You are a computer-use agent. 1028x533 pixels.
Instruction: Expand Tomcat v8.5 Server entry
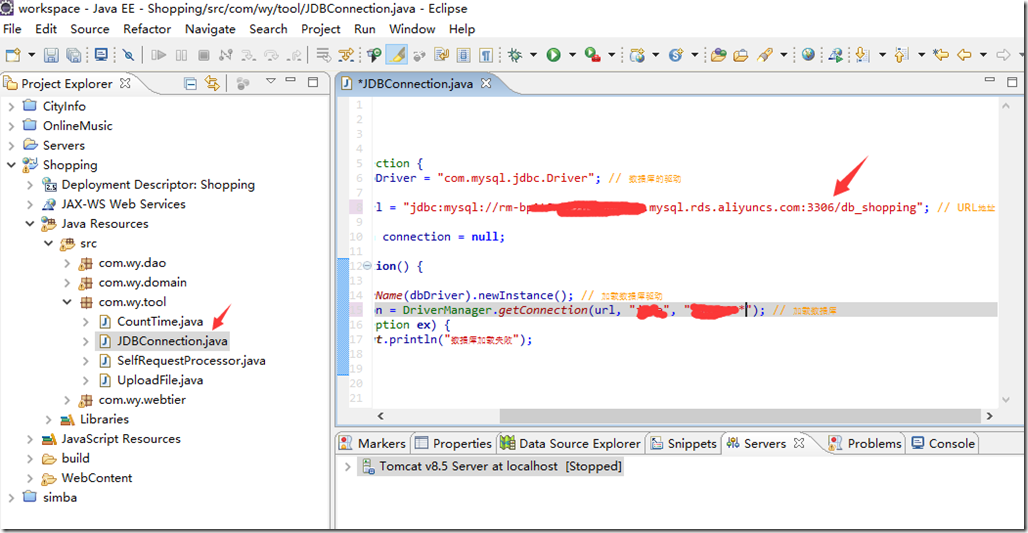pyautogui.click(x=347, y=467)
